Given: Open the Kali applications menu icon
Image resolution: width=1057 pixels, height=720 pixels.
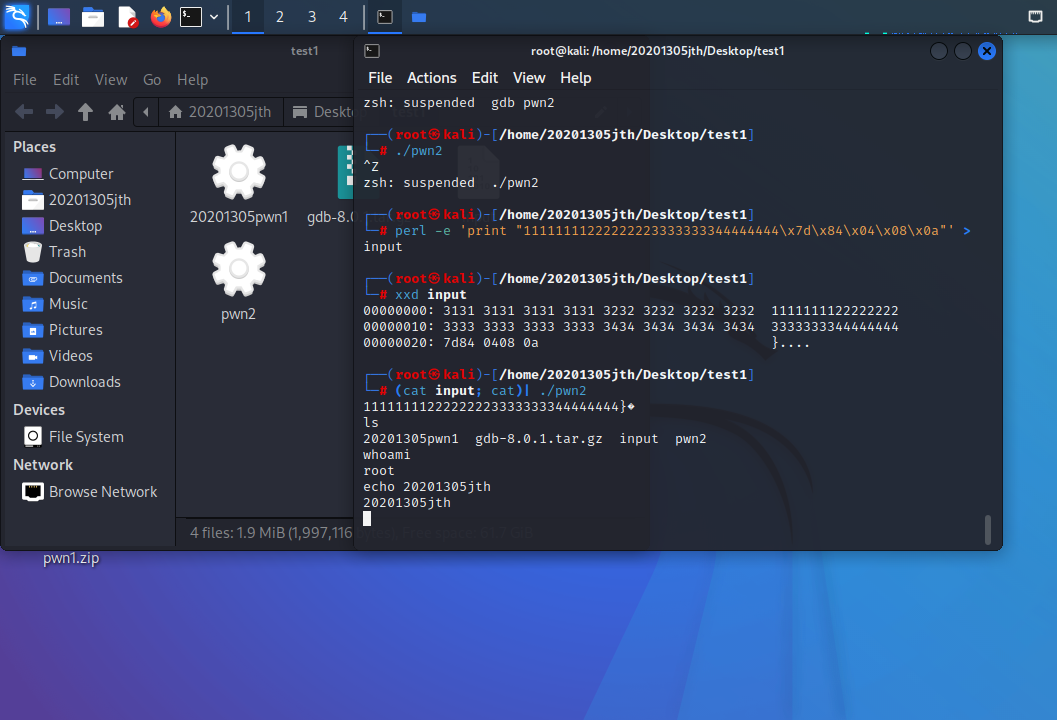Looking at the screenshot, I should pyautogui.click(x=17, y=16).
